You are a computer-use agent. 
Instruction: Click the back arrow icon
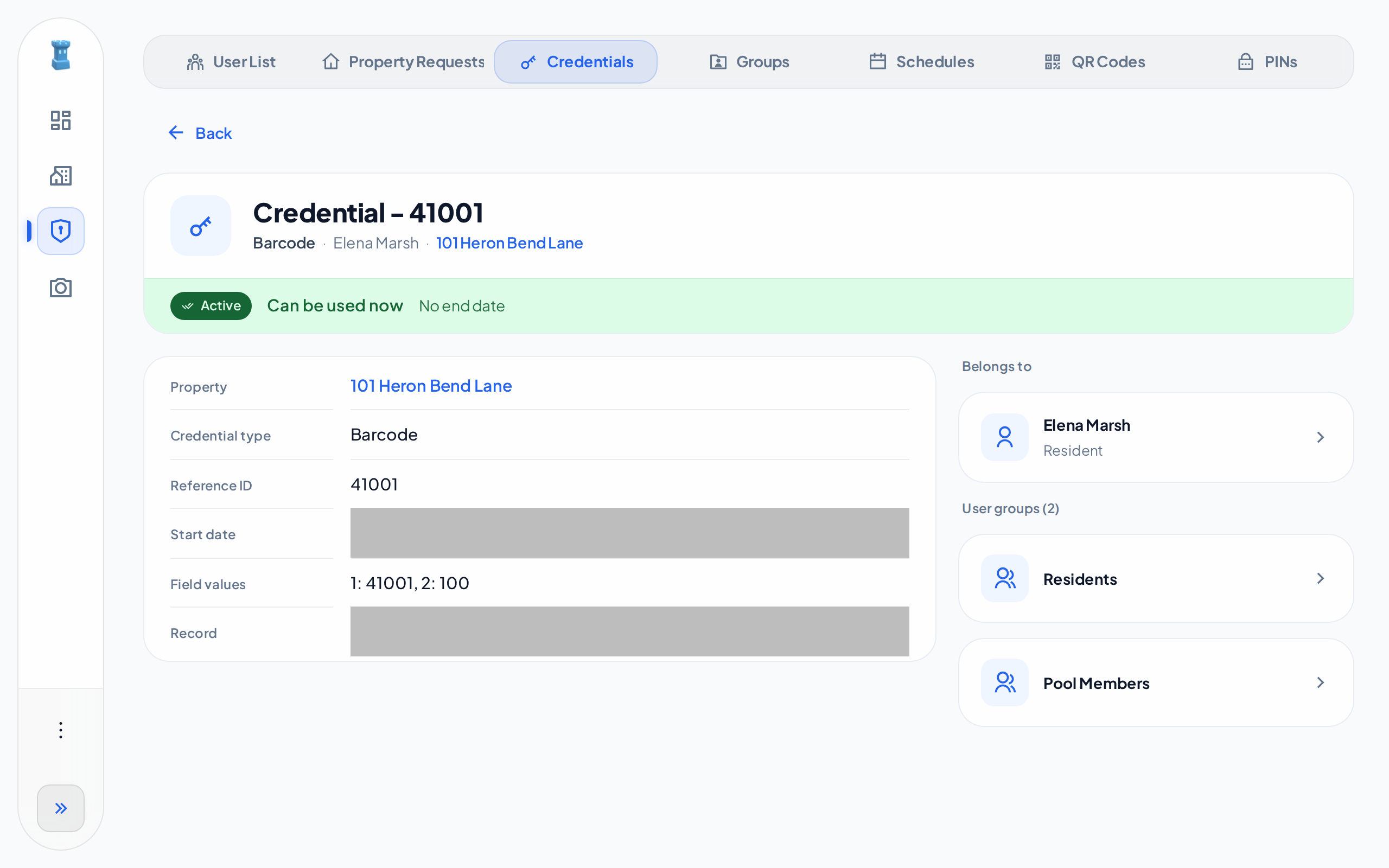point(176,132)
